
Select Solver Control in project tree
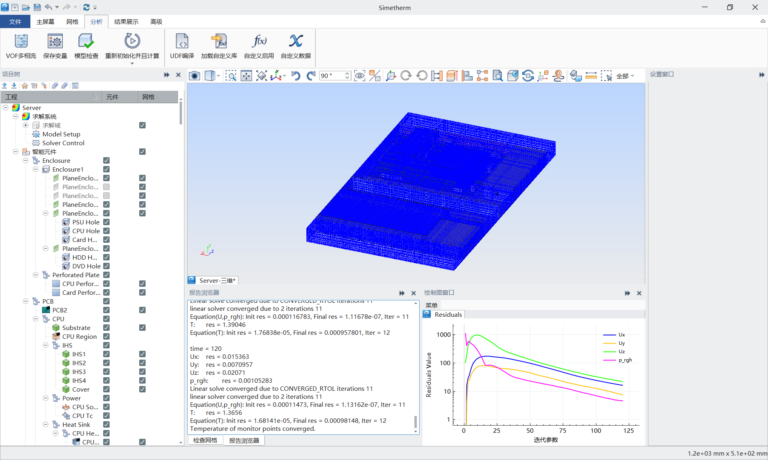point(63,143)
